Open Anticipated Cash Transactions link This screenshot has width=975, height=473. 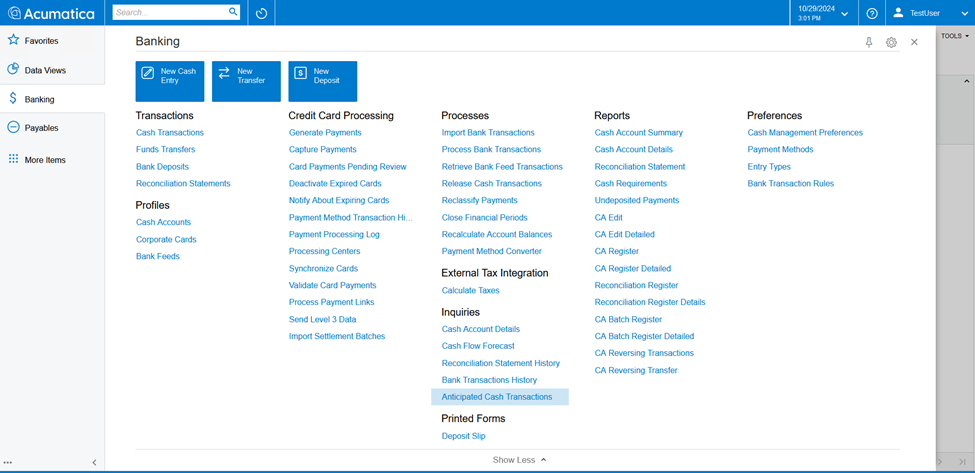coord(499,397)
